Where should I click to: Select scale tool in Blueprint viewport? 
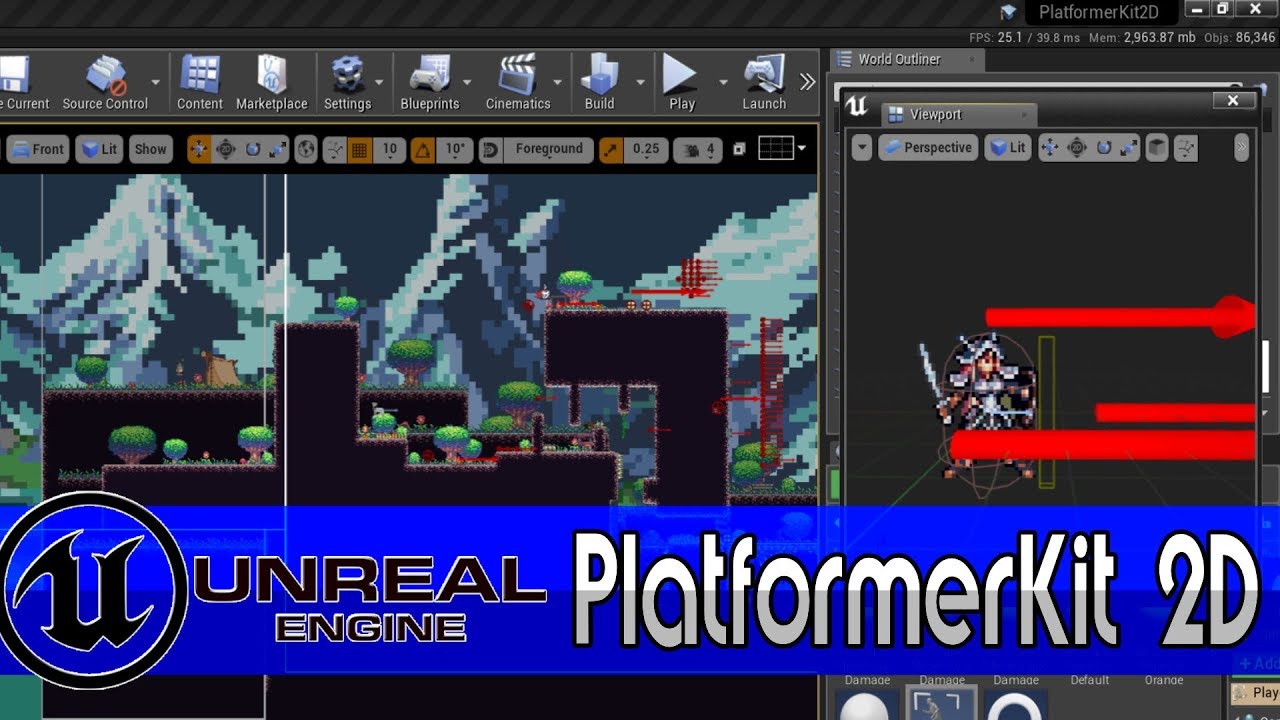click(1128, 148)
